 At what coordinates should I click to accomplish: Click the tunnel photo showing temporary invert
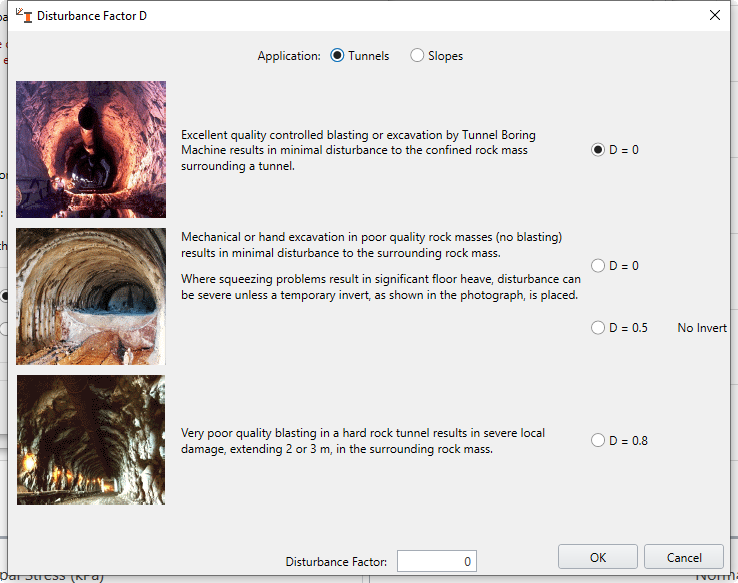pos(91,297)
